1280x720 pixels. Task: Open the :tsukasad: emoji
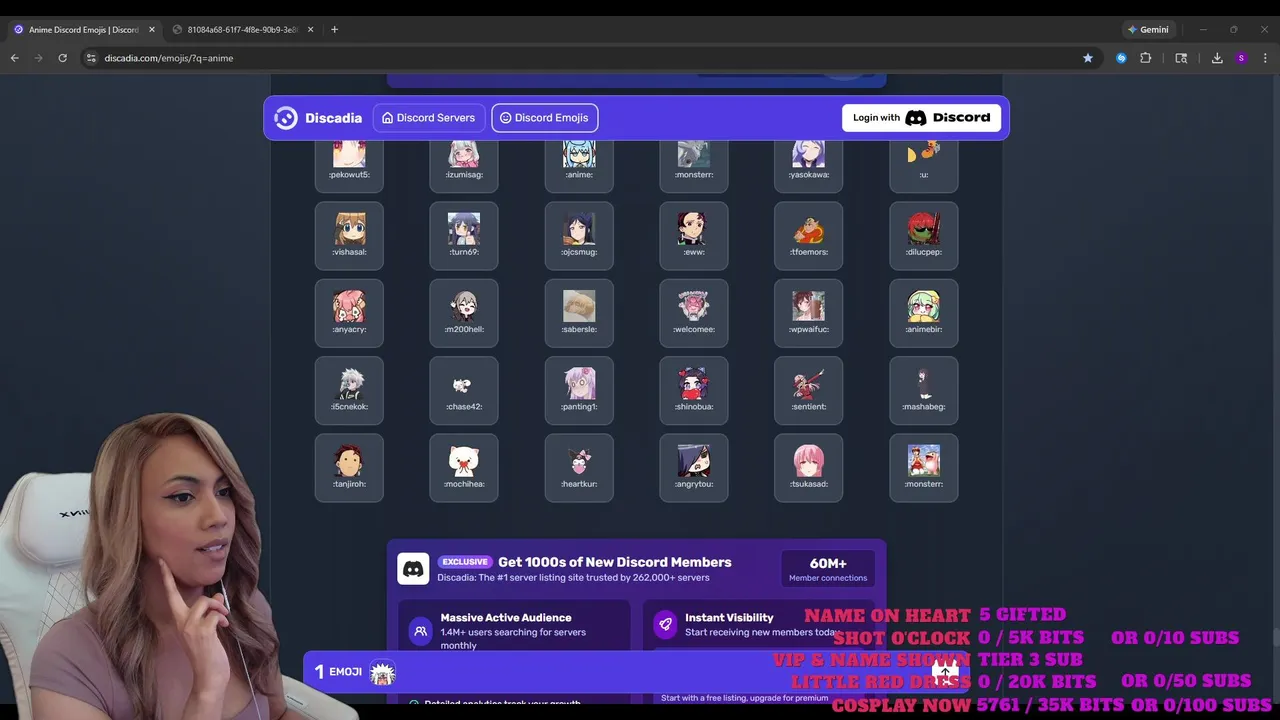[x=809, y=467]
